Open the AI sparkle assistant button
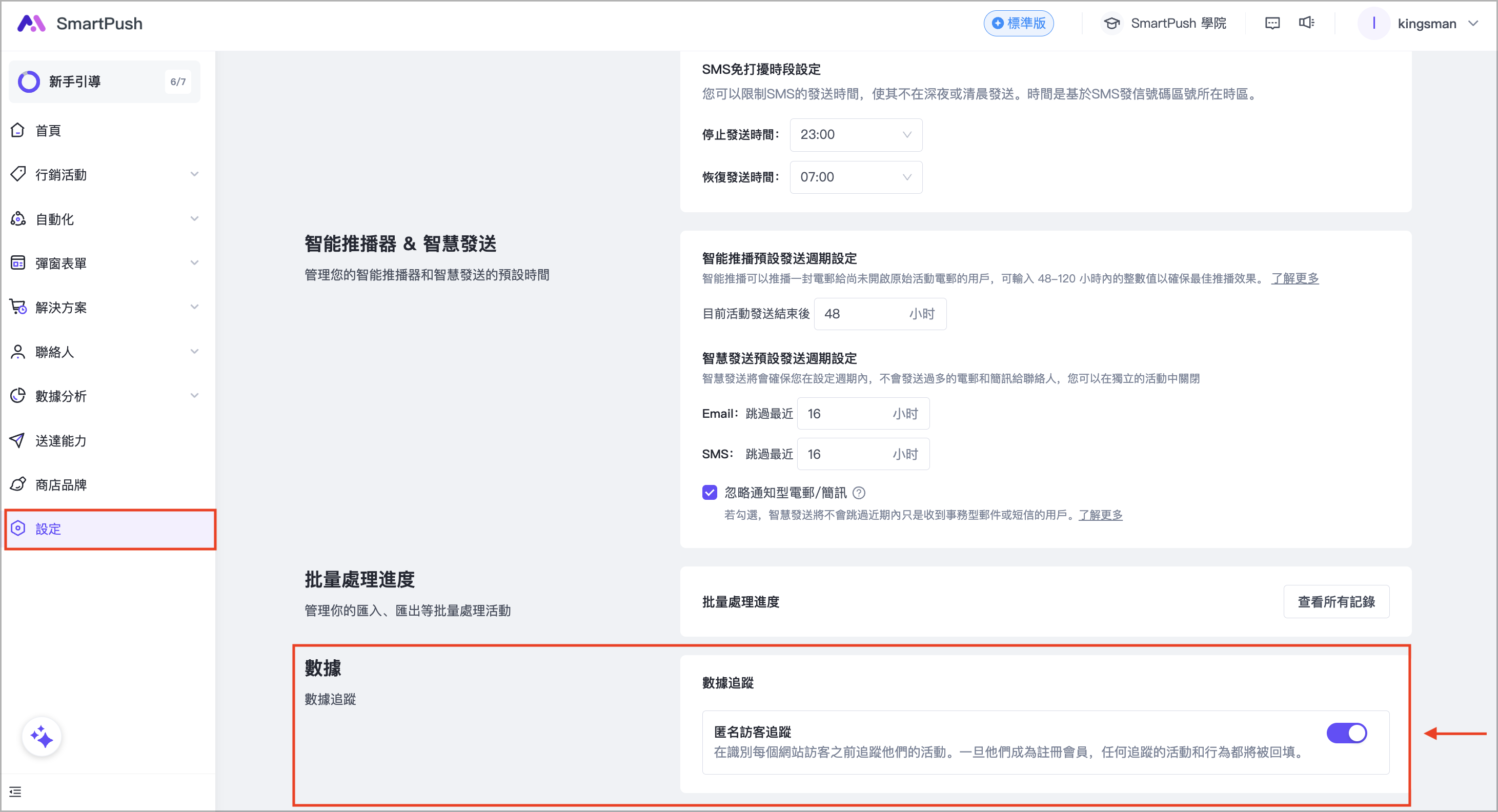Screen dimensions: 1498x812 [42, 737]
